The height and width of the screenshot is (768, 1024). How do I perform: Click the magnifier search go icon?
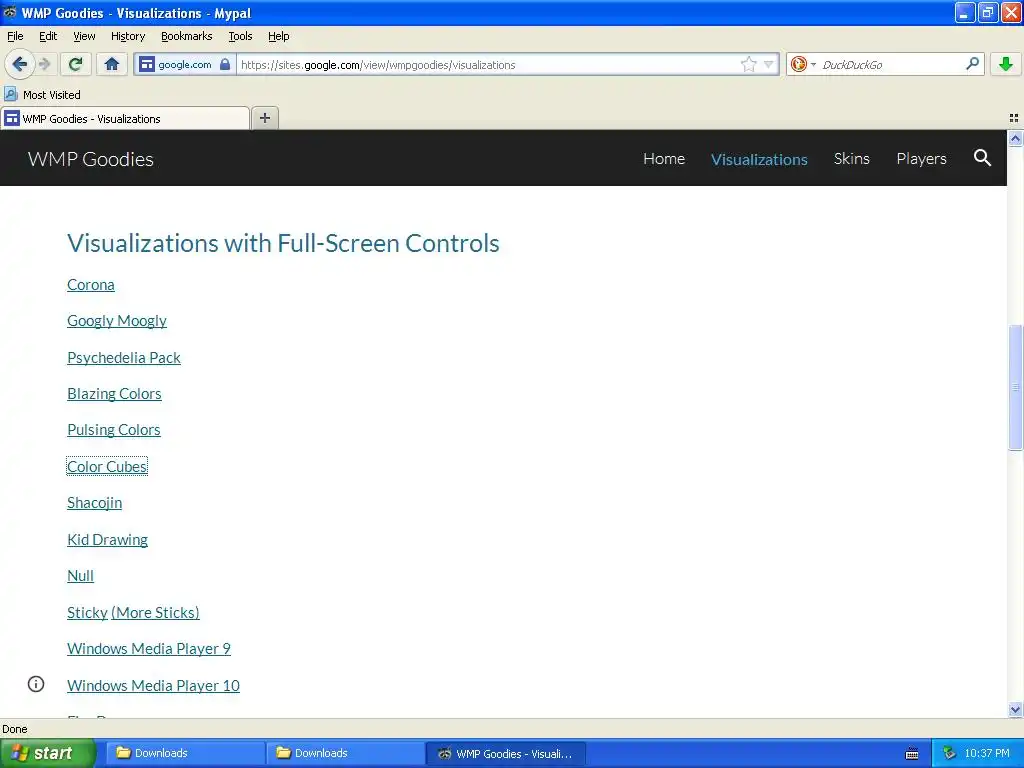[972, 64]
